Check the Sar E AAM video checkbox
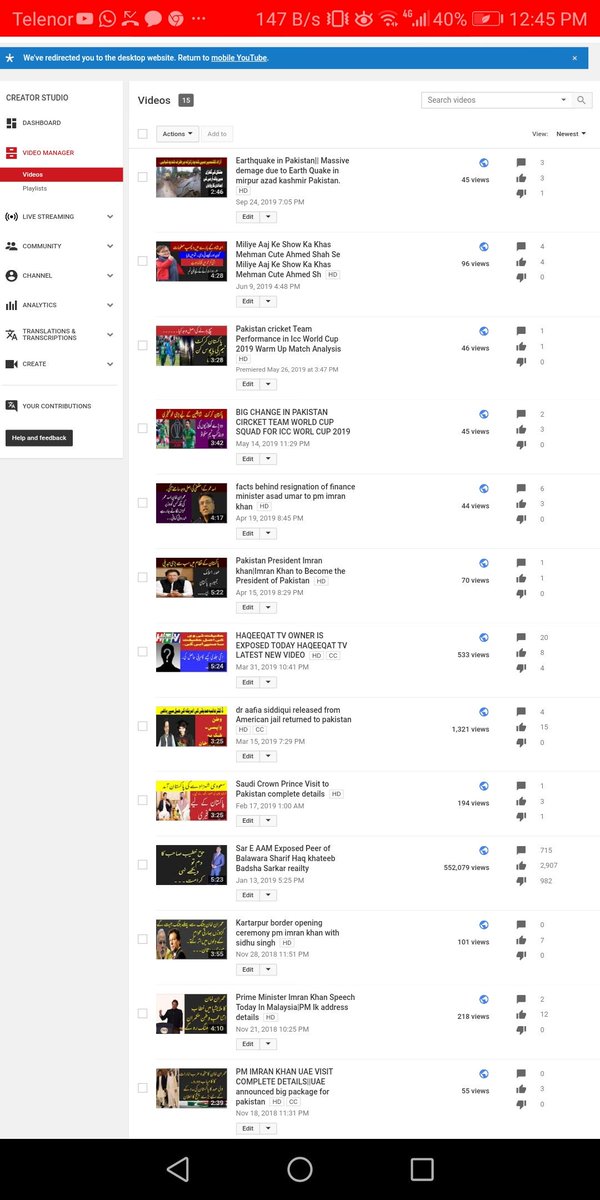The image size is (600, 1200). pyautogui.click(x=143, y=865)
